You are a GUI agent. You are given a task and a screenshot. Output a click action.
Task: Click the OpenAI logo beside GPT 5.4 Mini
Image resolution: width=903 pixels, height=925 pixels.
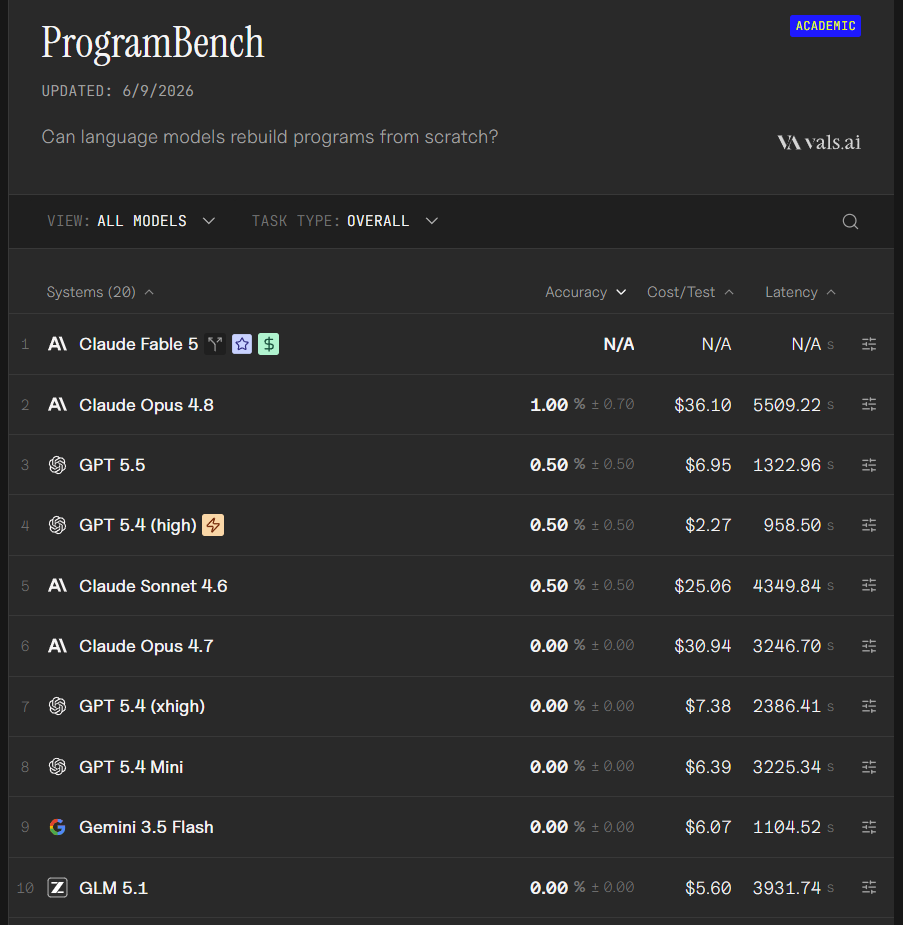click(x=57, y=767)
